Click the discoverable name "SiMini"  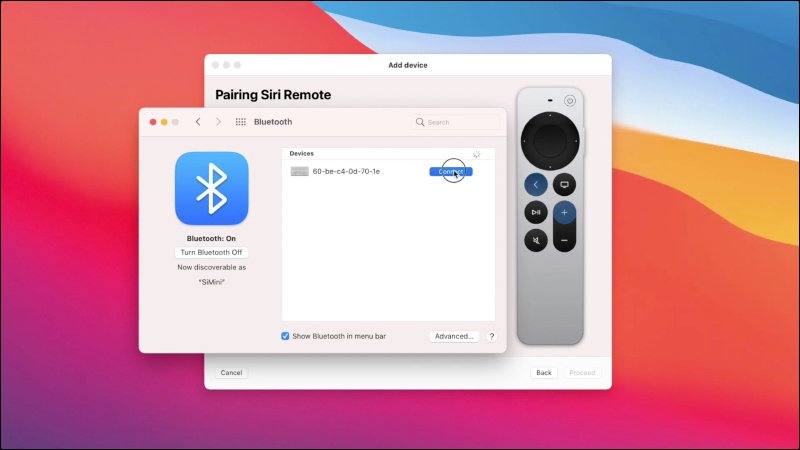tap(211, 282)
